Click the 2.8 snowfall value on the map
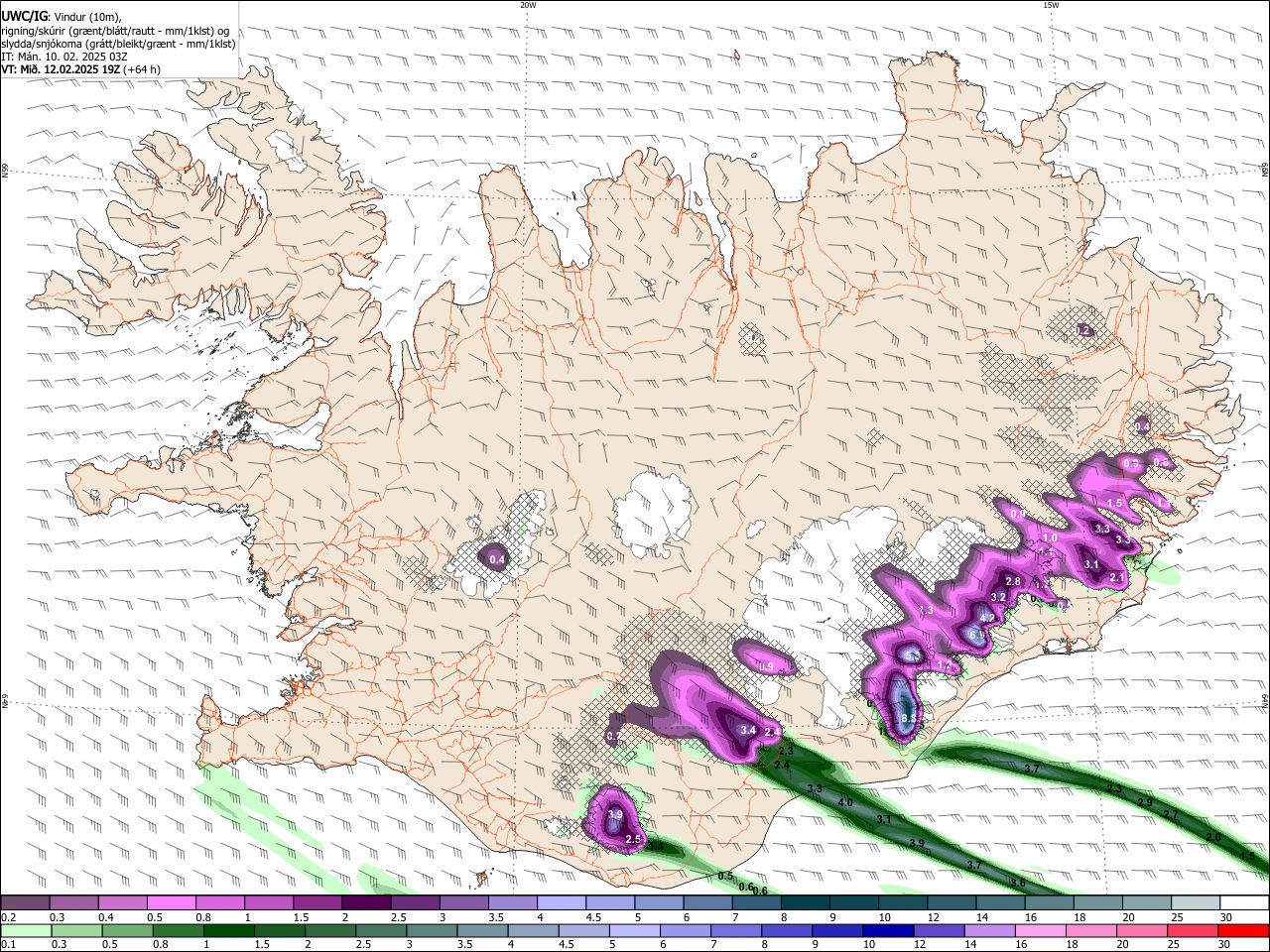Viewport: 1270px width, 952px height. (x=1013, y=581)
